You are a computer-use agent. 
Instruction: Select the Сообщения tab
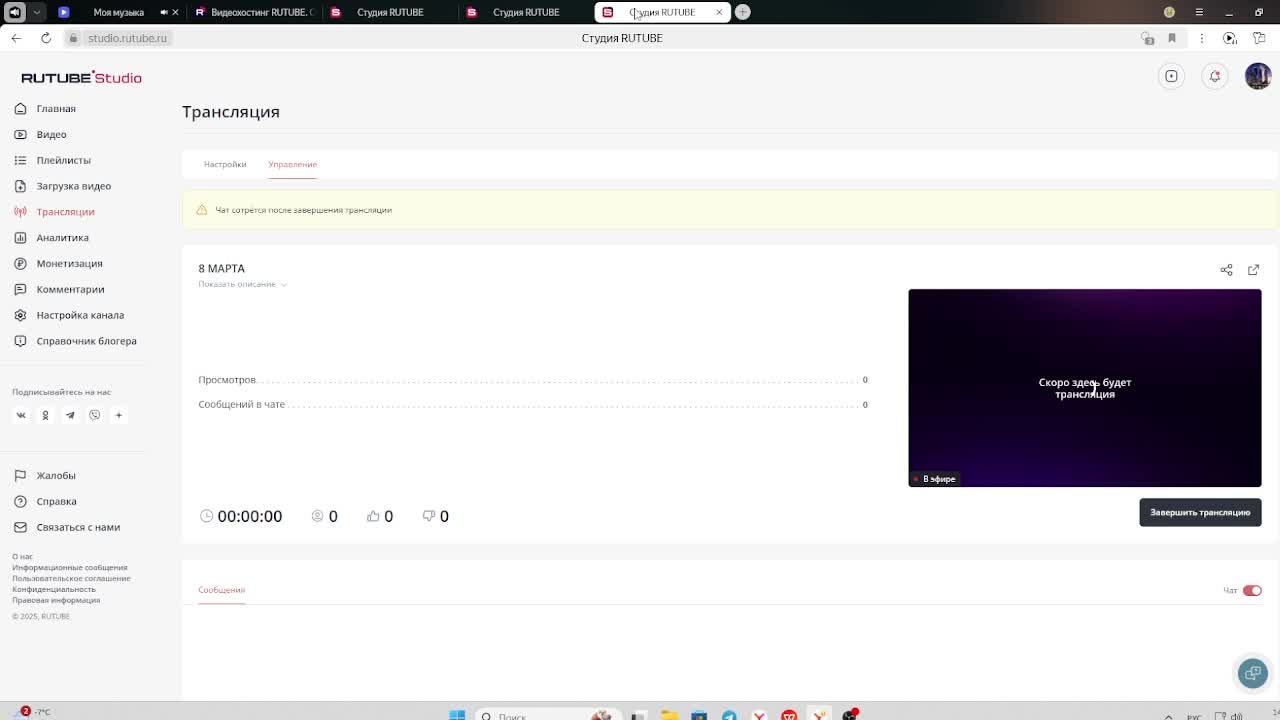coord(221,590)
